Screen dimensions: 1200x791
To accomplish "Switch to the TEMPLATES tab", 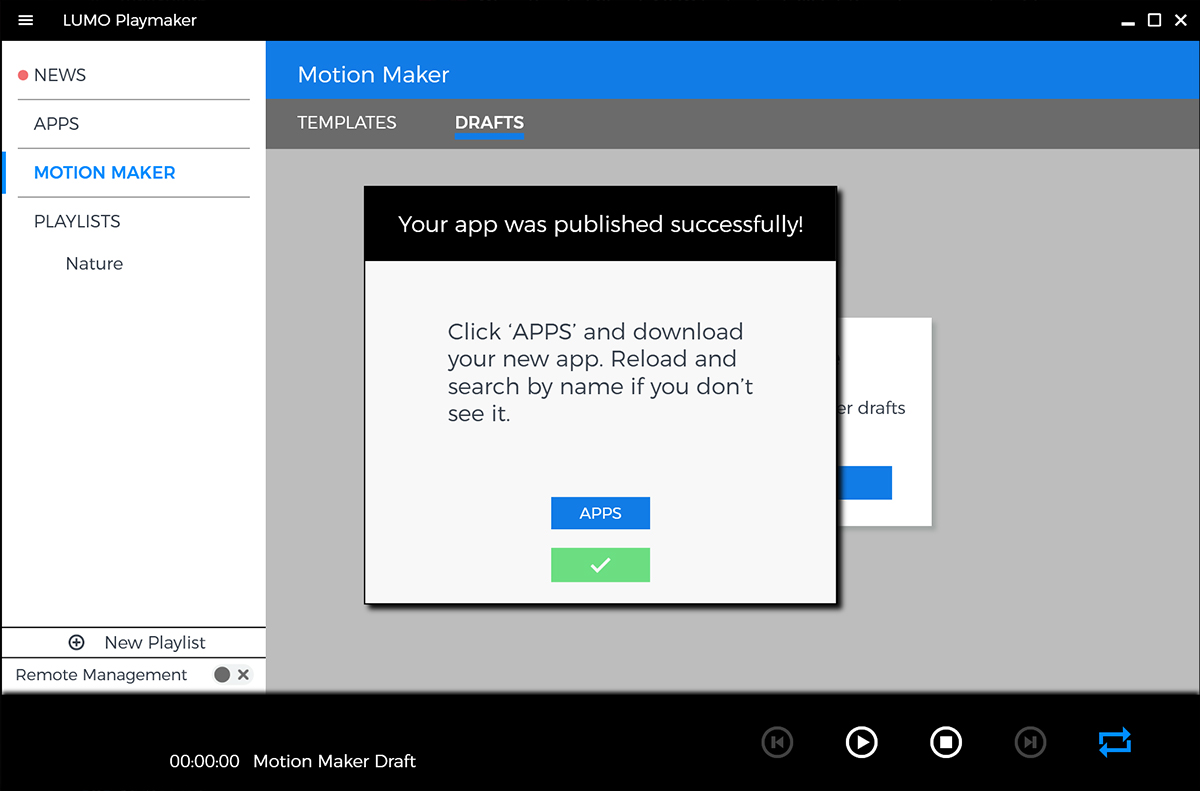I will [x=347, y=123].
